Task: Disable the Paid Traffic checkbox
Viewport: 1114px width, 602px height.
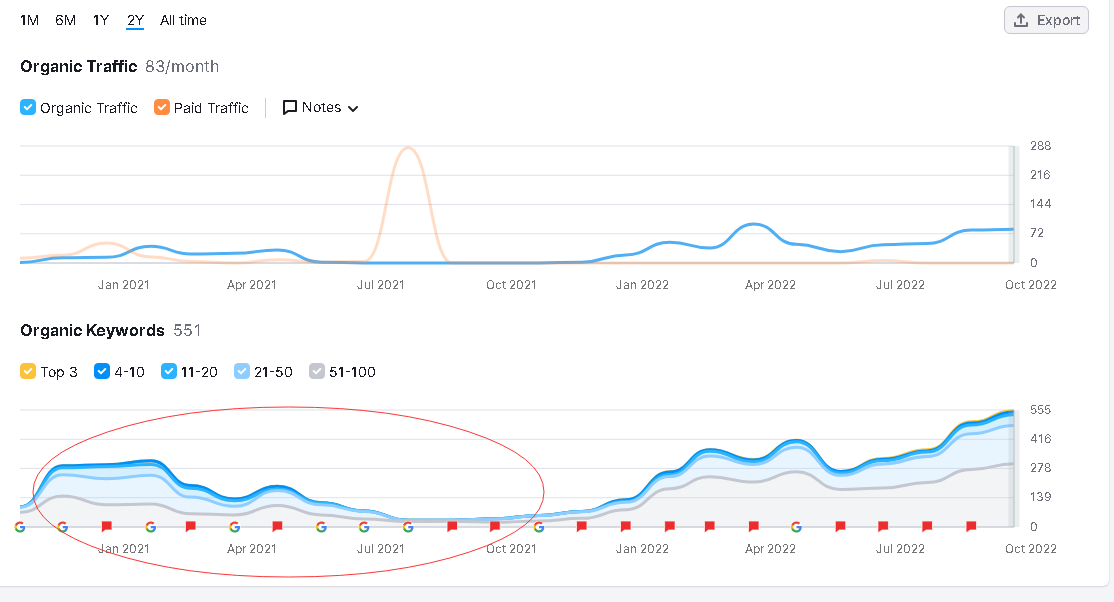Action: click(162, 107)
